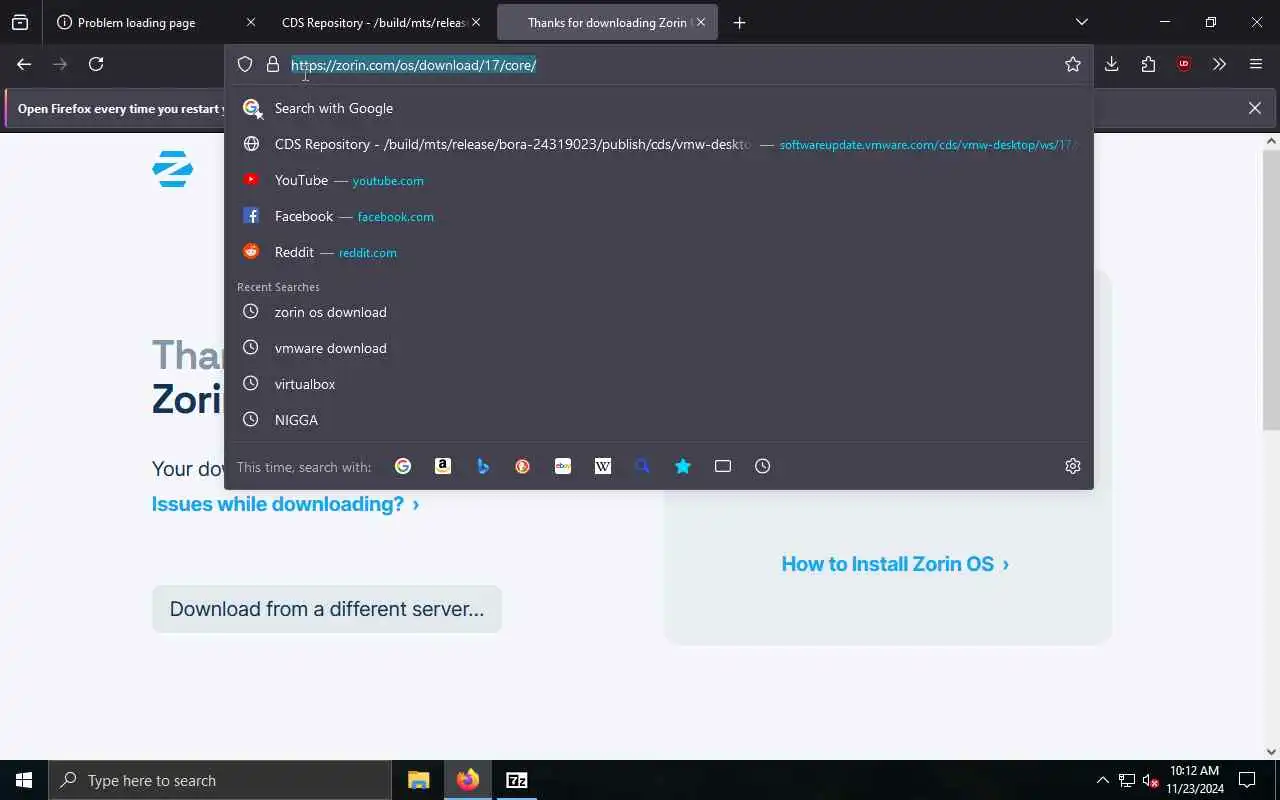The height and width of the screenshot is (800, 1280).
Task: Reload the current page
Action: click(96, 64)
